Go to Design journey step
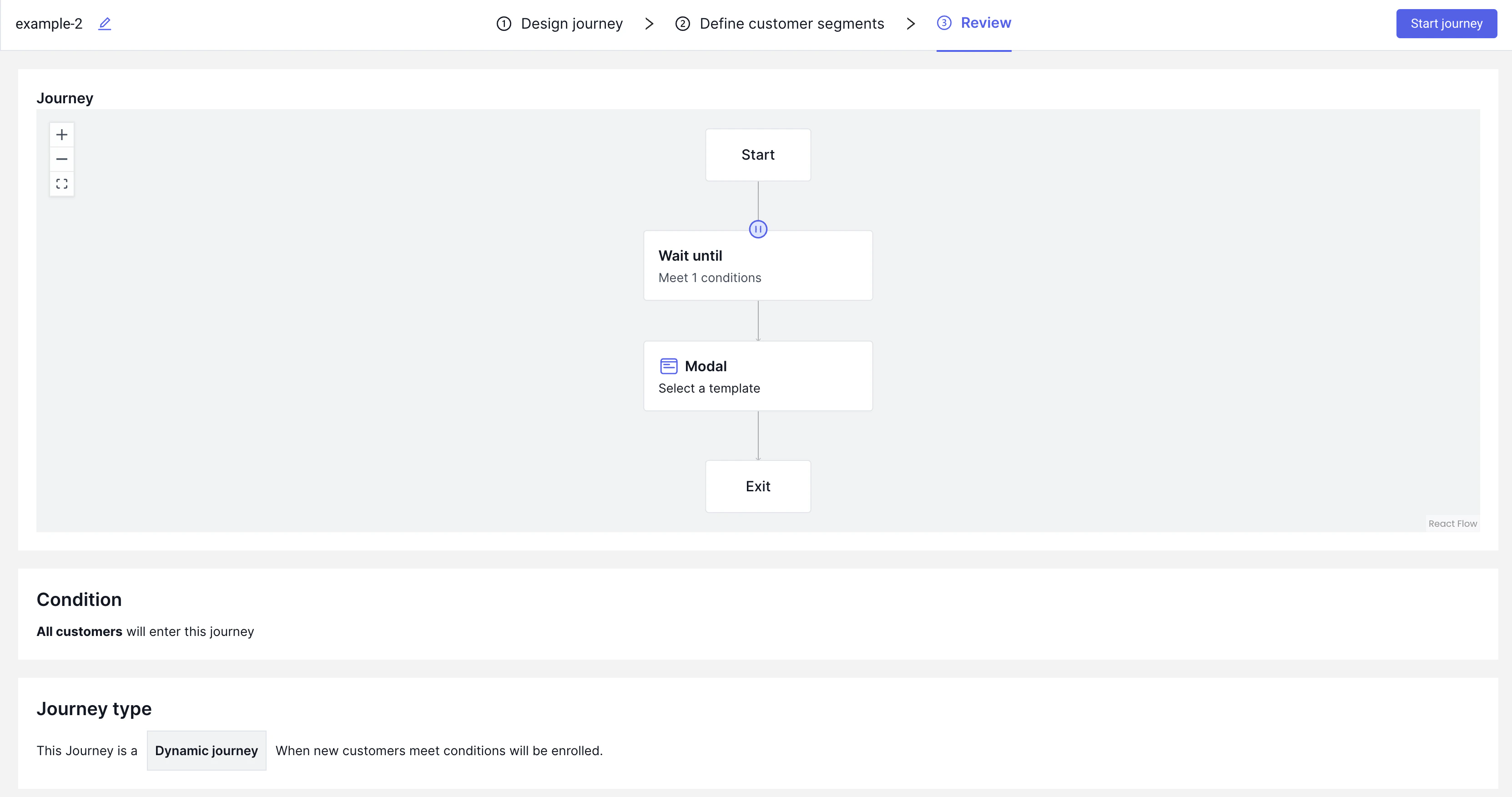This screenshot has width=1512, height=797. click(x=571, y=24)
